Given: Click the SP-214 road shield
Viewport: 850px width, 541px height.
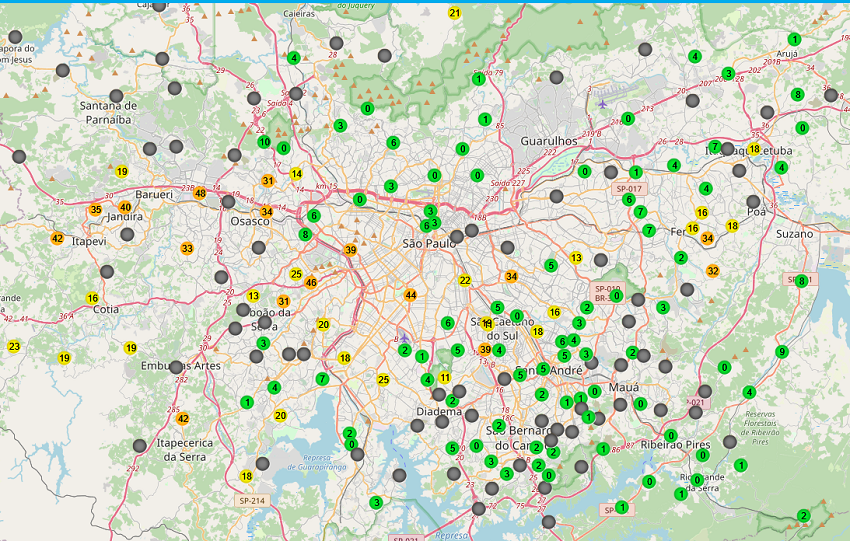Looking at the screenshot, I should 252,499.
